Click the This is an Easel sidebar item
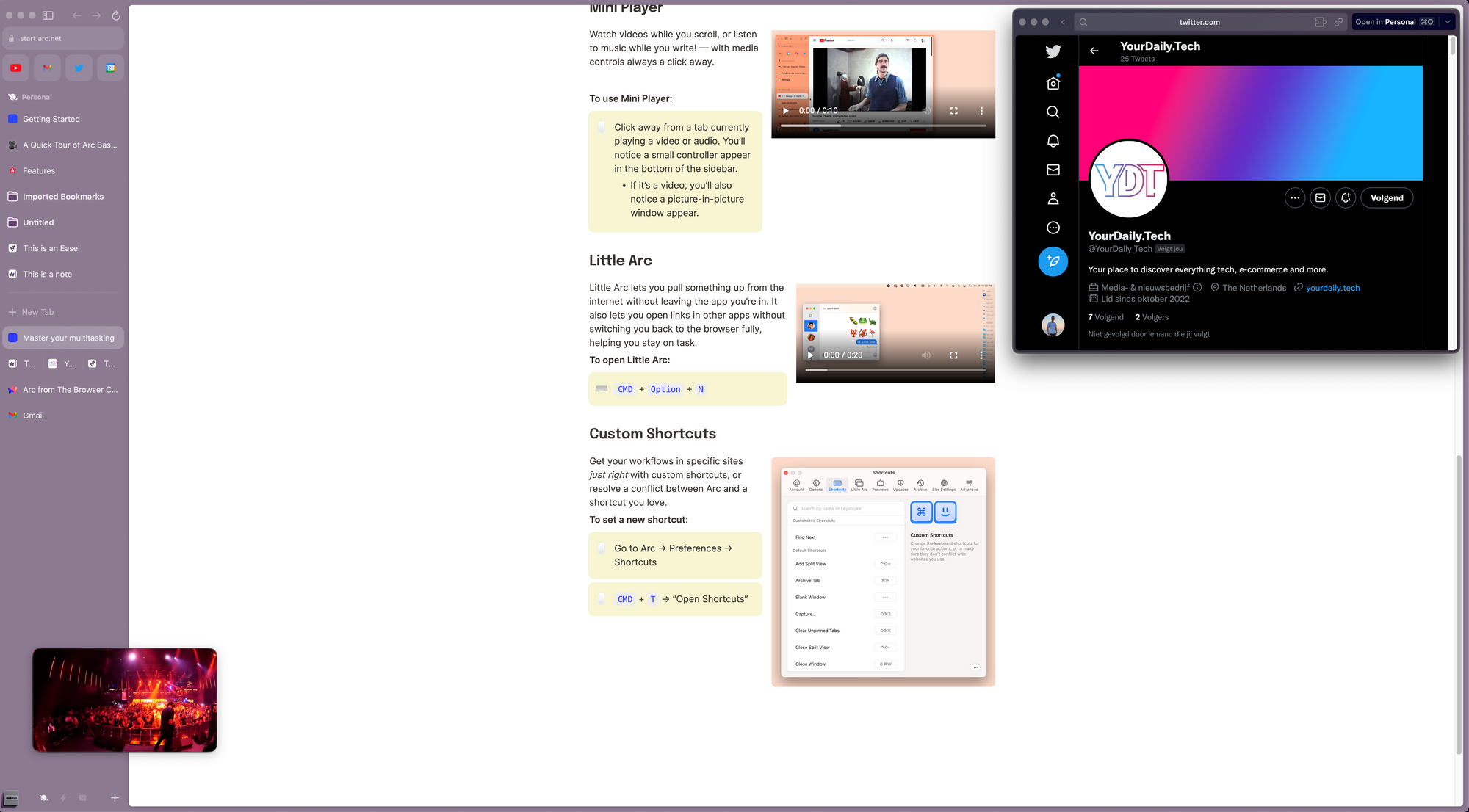The image size is (1469, 812). (x=51, y=248)
